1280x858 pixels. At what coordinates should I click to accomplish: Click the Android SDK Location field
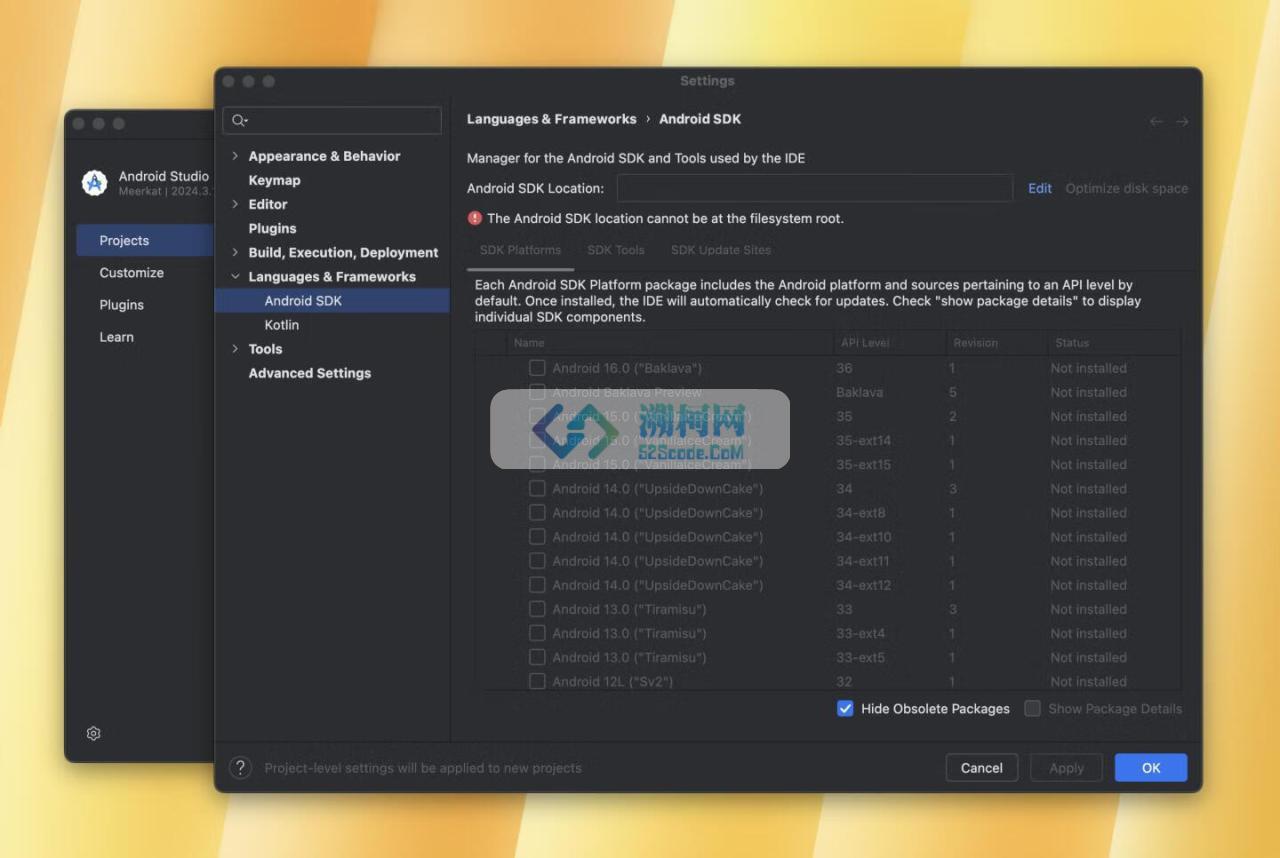tap(815, 188)
